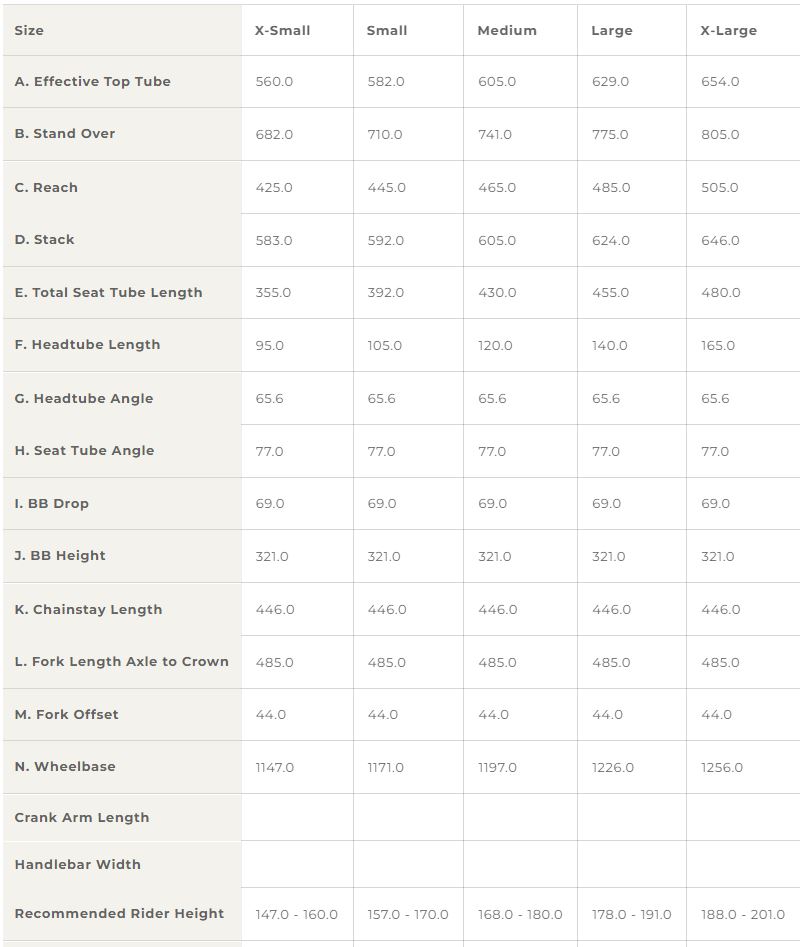This screenshot has height=947, width=807.
Task: Click the X-Small column header
Action: click(282, 30)
